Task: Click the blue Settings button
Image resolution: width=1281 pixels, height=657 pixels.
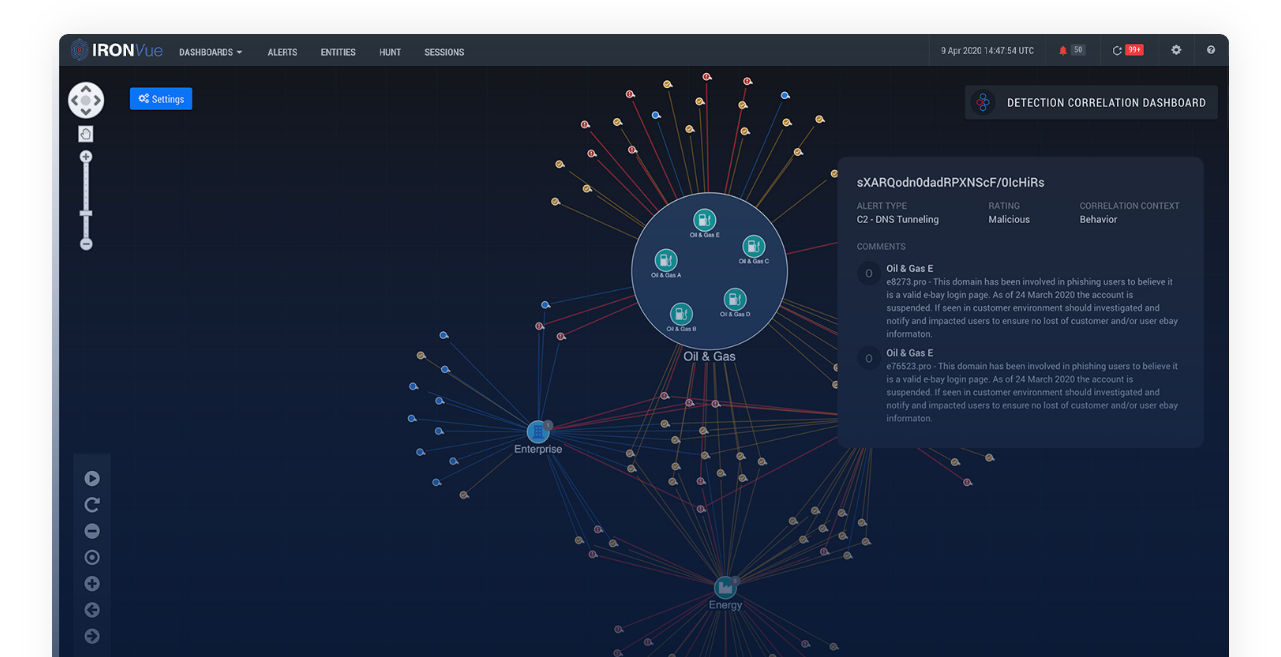Action: pyautogui.click(x=160, y=98)
